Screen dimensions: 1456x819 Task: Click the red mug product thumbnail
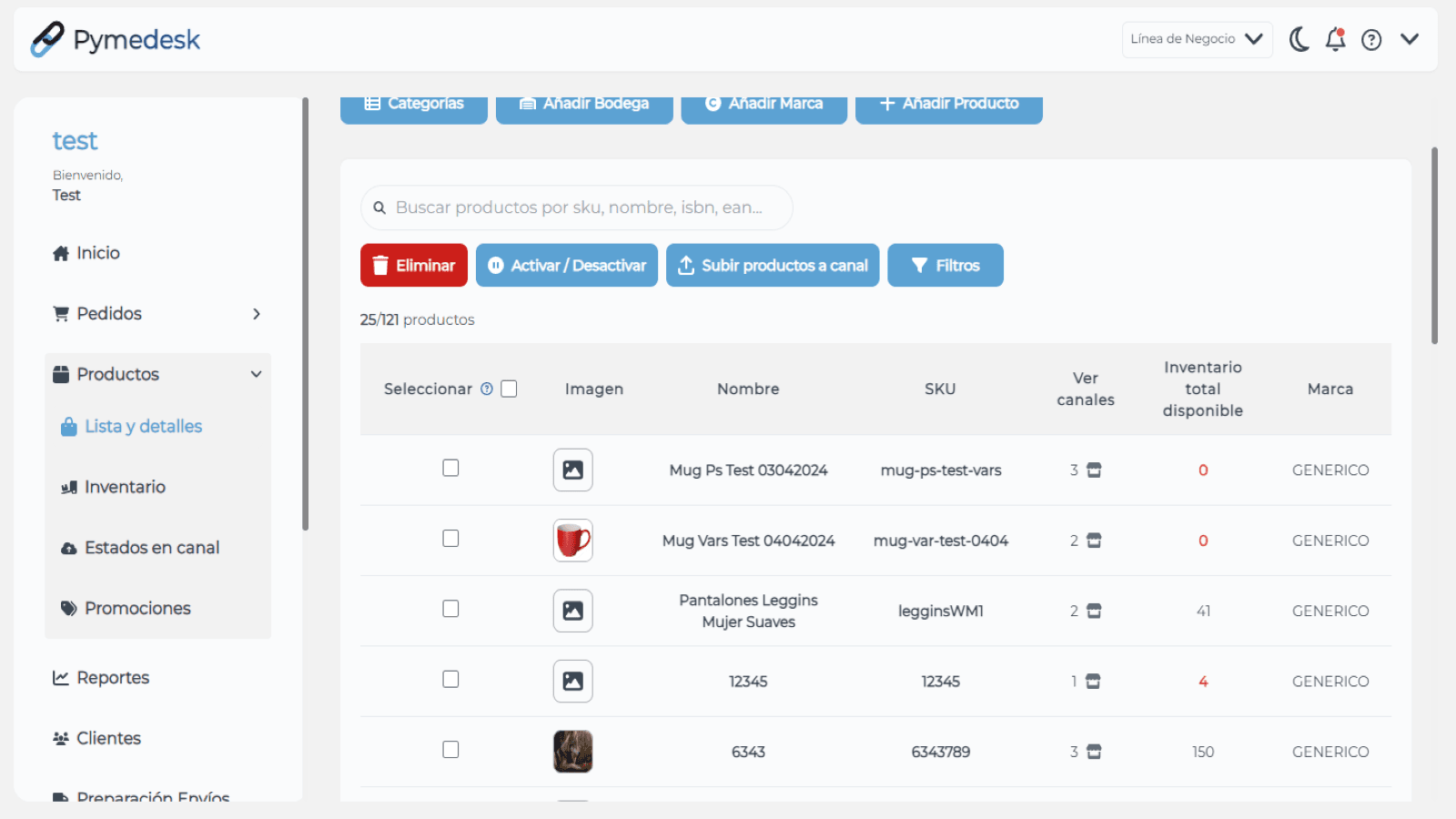[572, 540]
